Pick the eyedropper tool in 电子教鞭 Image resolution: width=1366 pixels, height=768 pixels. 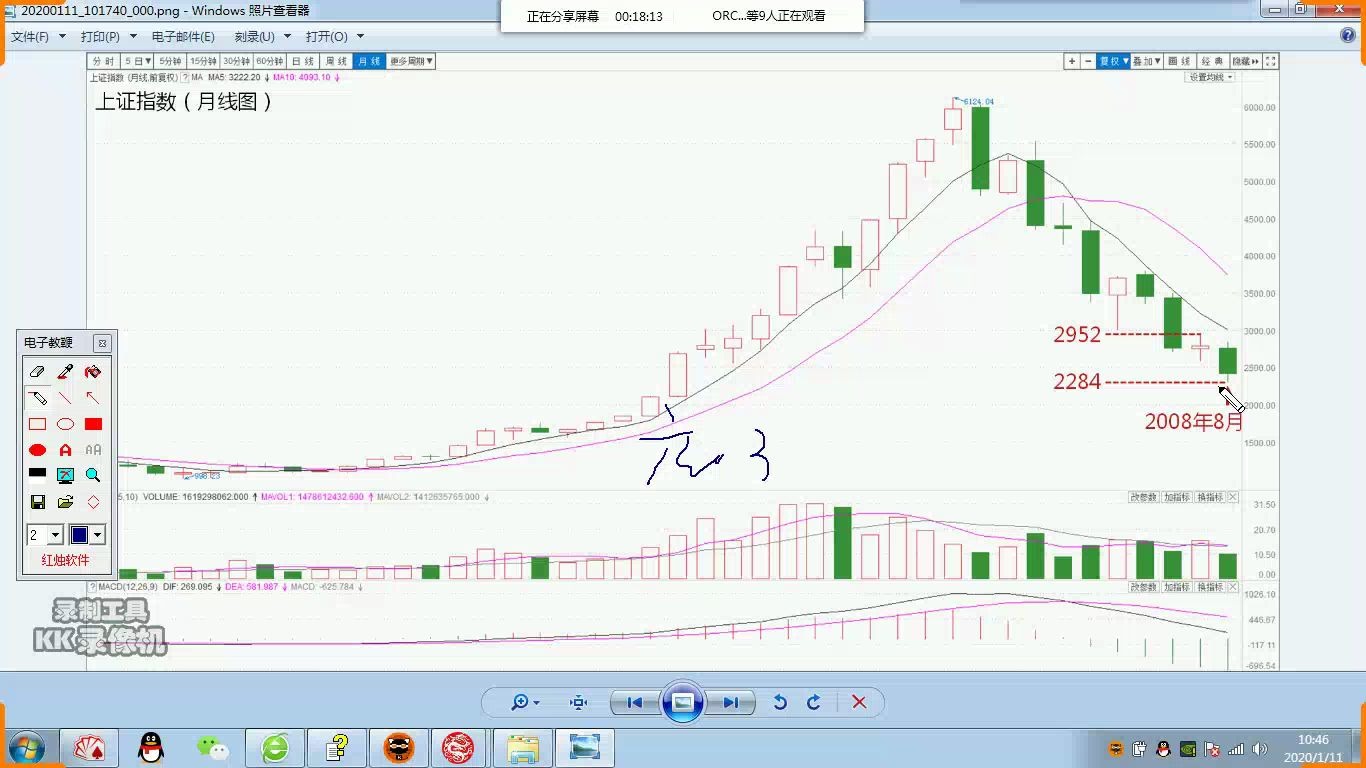coord(66,372)
